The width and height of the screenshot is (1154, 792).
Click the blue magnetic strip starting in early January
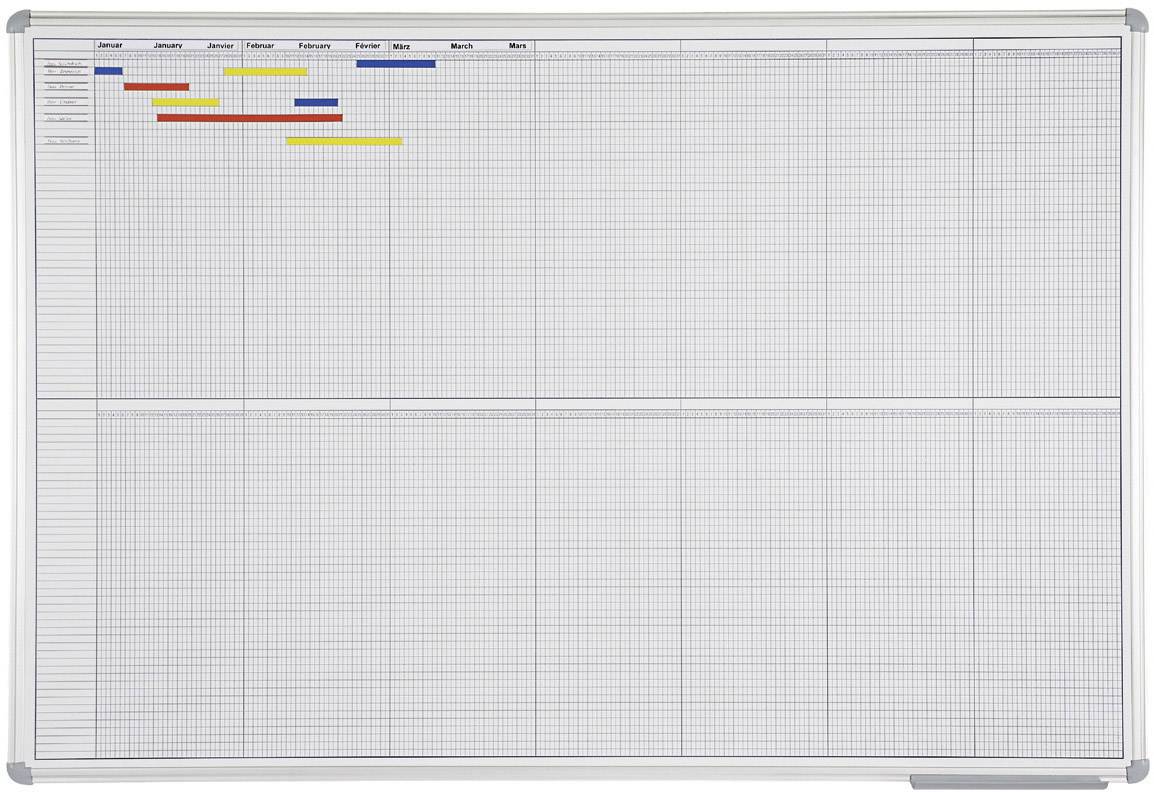pyautogui.click(x=108, y=71)
